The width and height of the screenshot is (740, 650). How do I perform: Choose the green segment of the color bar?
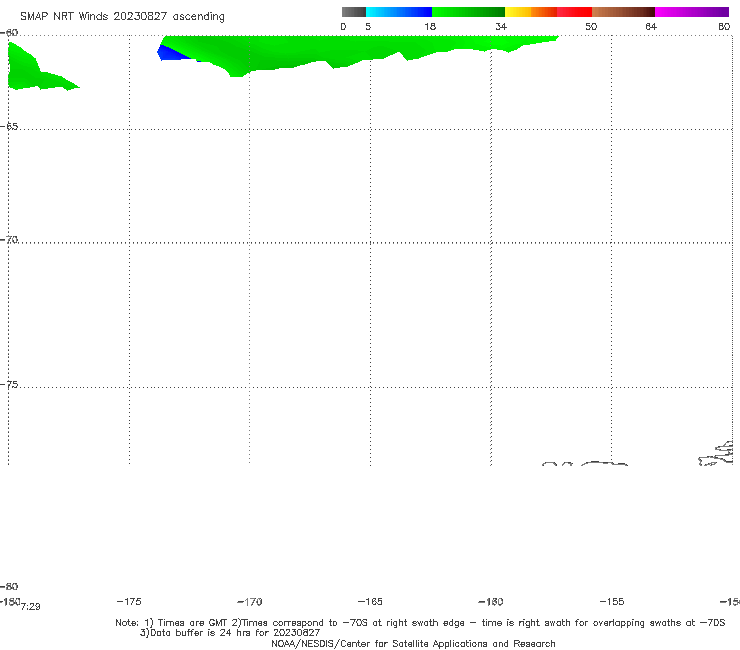click(468, 12)
